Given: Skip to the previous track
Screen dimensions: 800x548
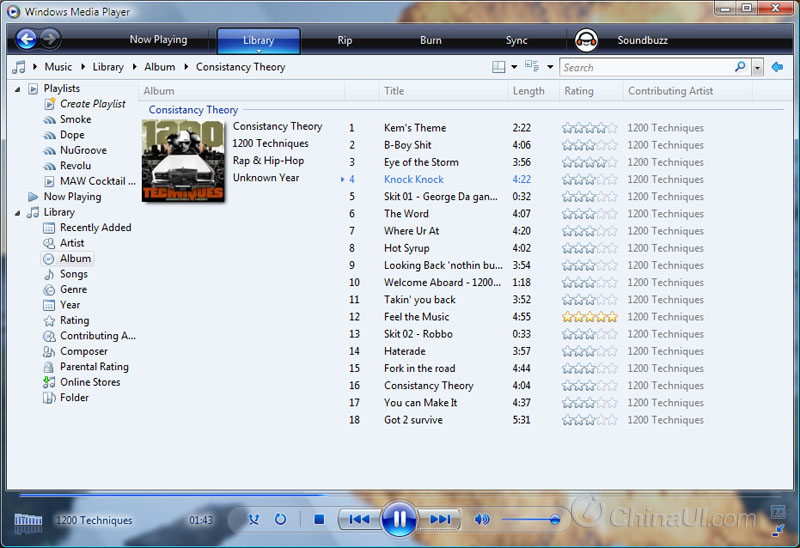Looking at the screenshot, I should point(359,519).
